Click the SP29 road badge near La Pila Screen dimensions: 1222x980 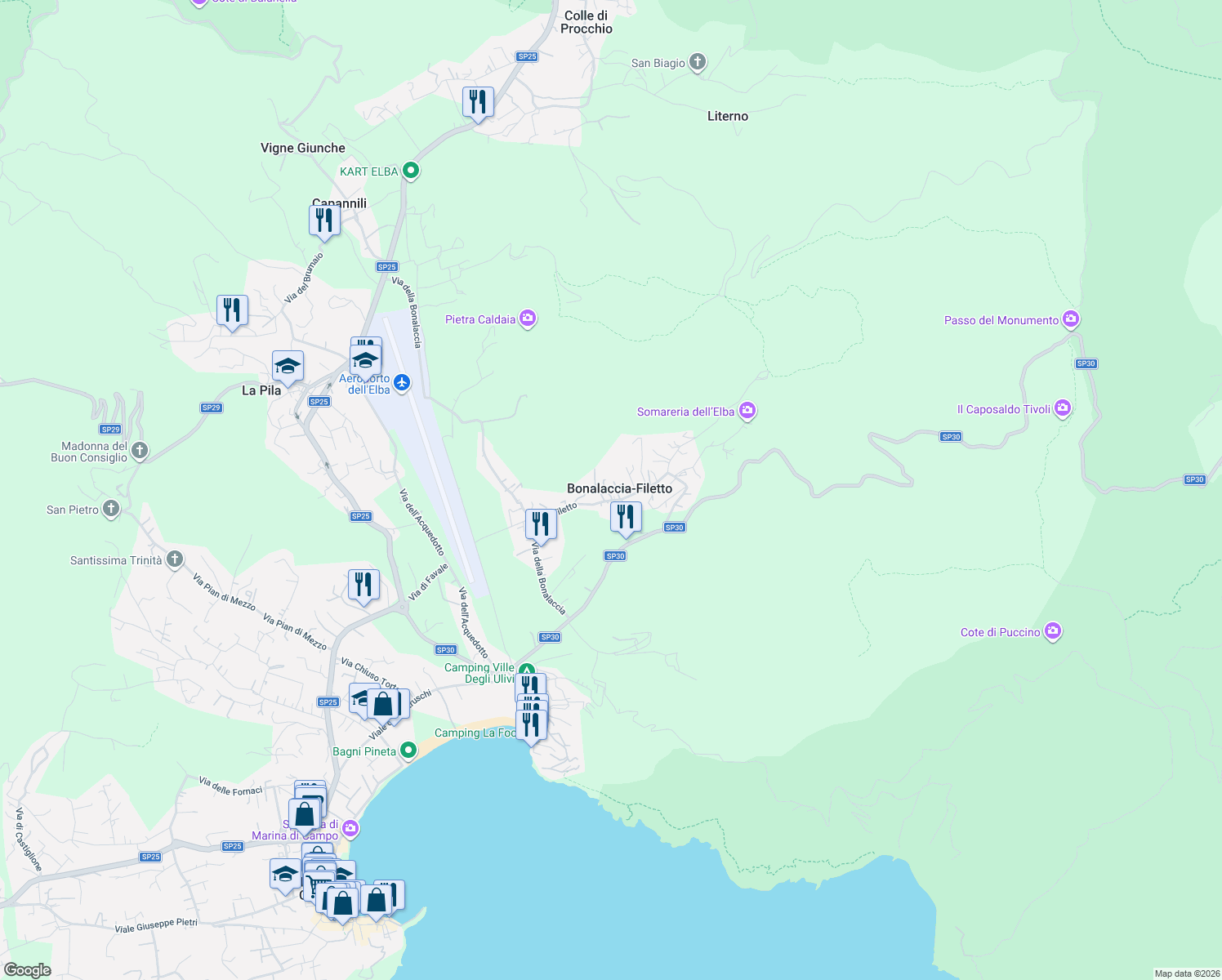click(212, 408)
